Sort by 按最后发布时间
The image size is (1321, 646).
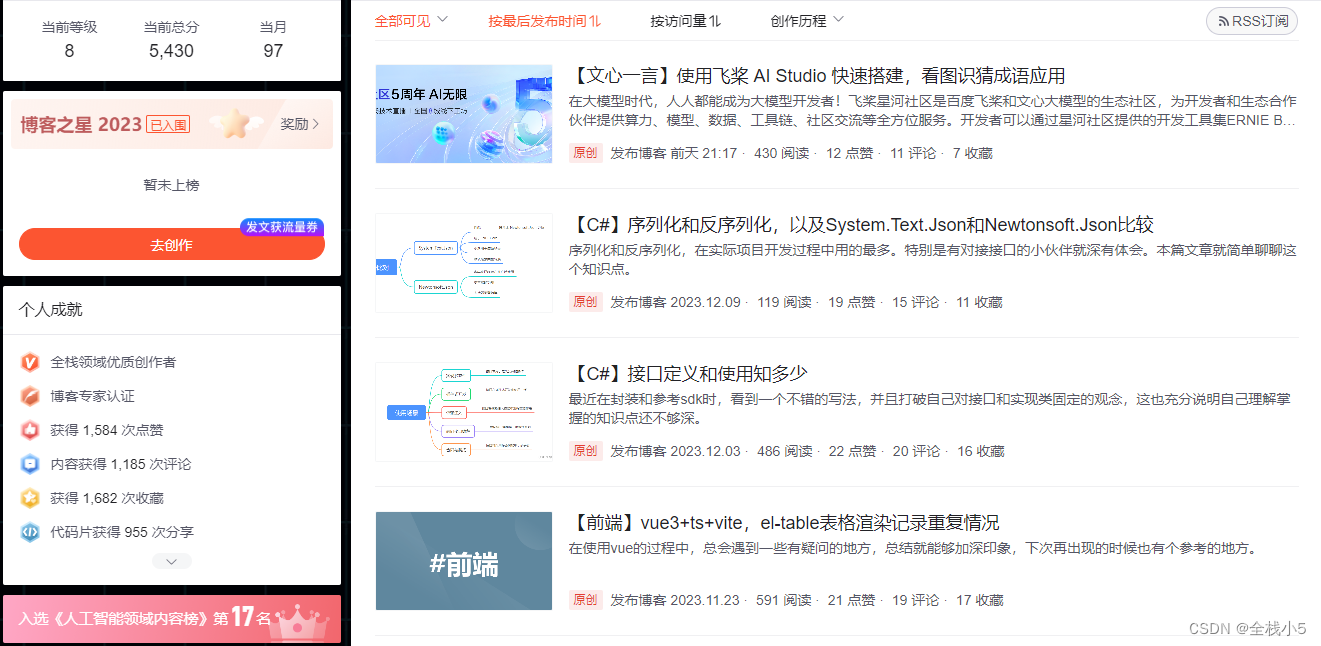(544, 20)
